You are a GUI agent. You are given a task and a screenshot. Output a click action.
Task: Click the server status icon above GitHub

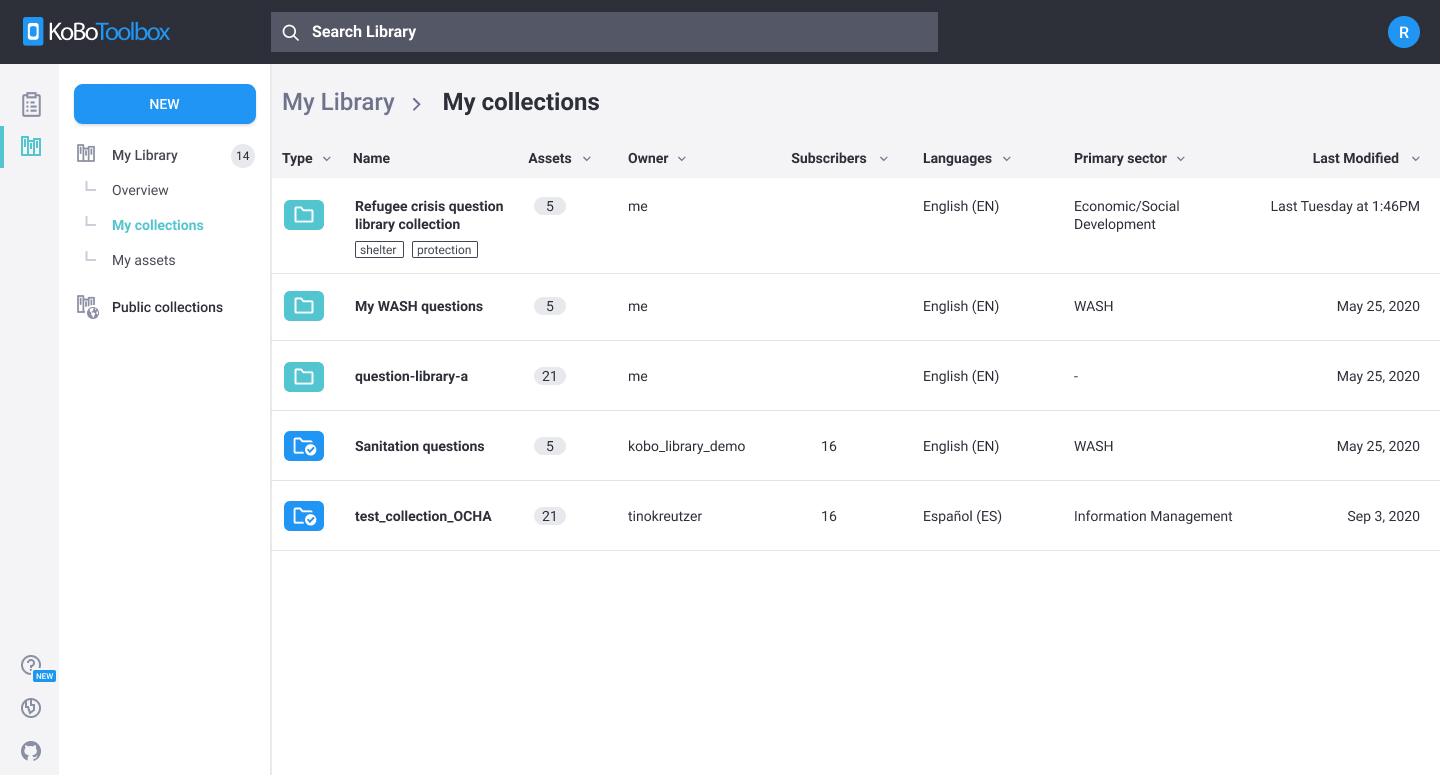tap(31, 707)
